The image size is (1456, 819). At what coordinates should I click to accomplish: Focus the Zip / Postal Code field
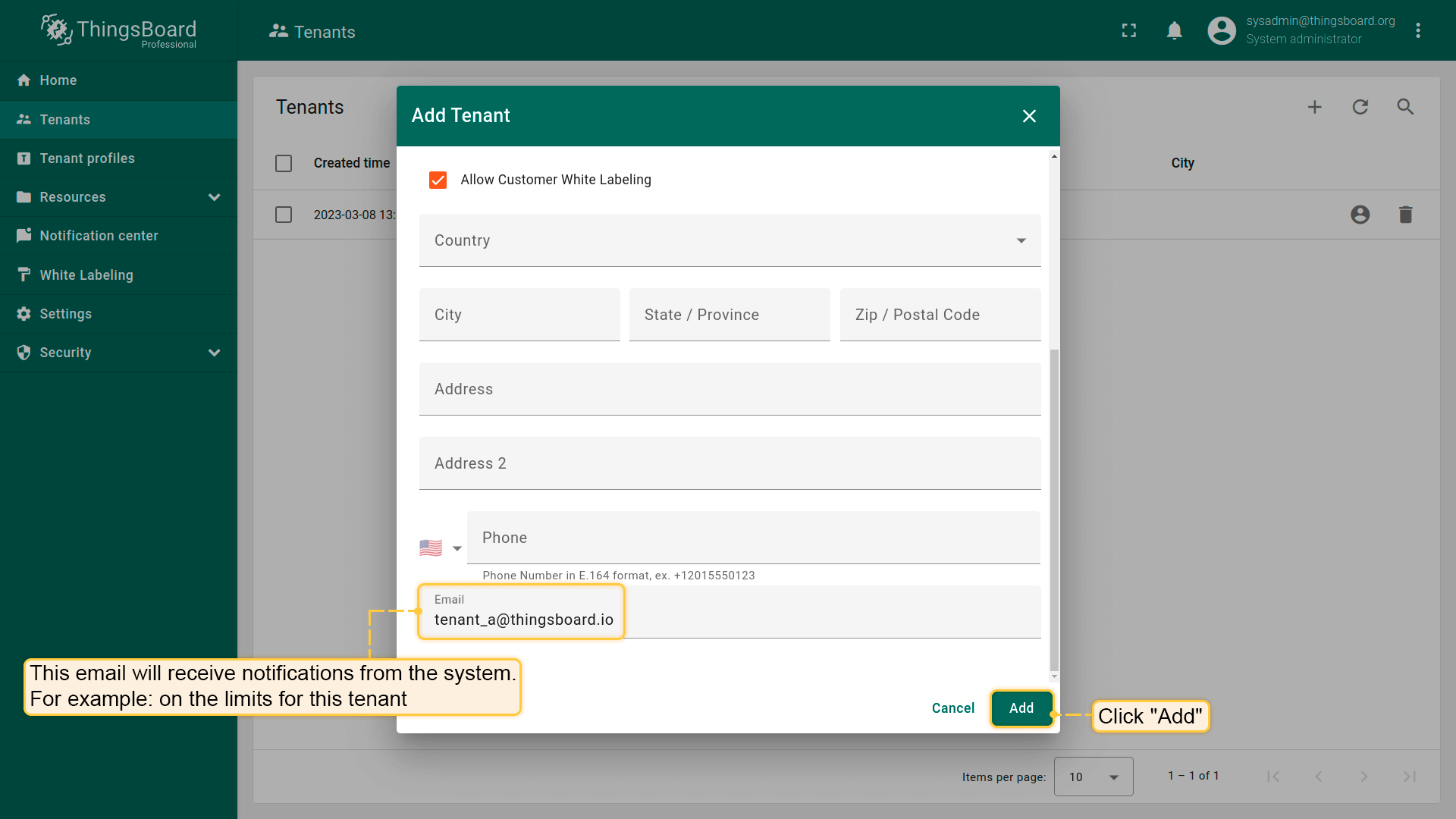pos(940,315)
